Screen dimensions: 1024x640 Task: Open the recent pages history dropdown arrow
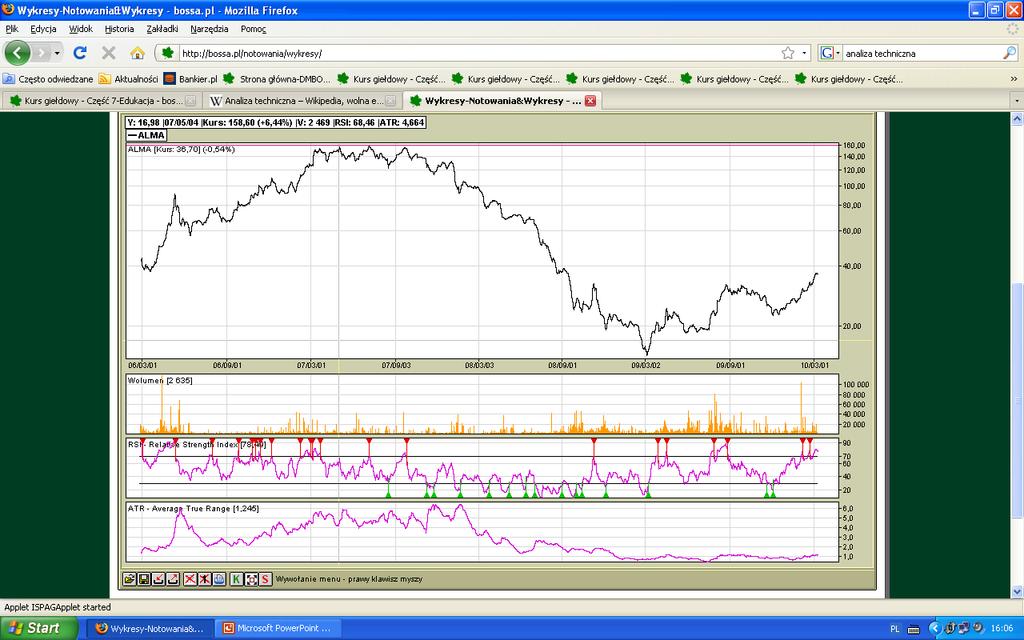57,53
